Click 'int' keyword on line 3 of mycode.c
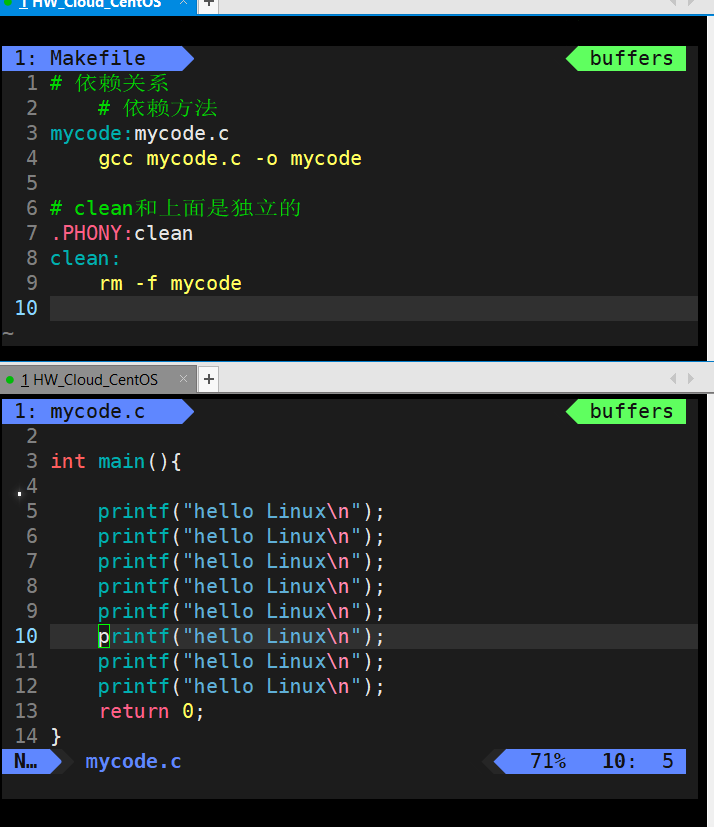 click(68, 461)
